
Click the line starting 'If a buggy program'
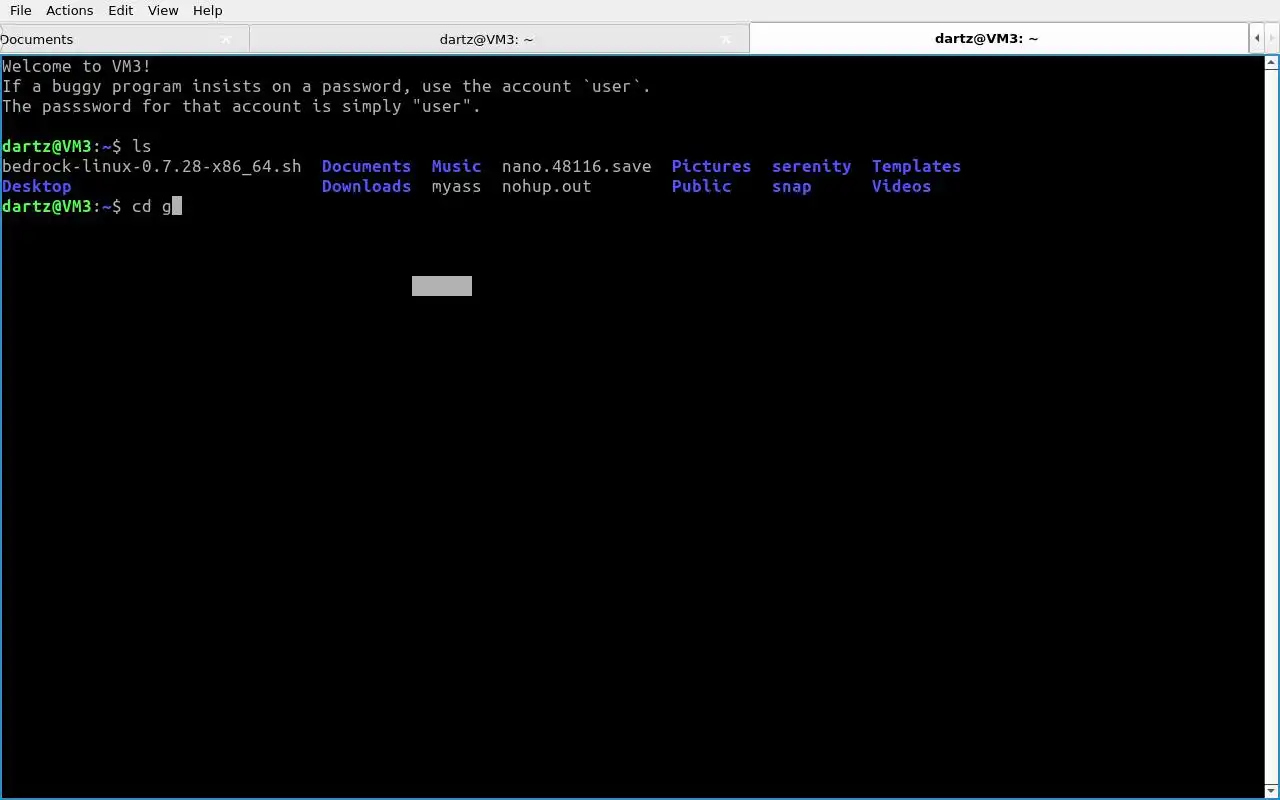(x=326, y=86)
